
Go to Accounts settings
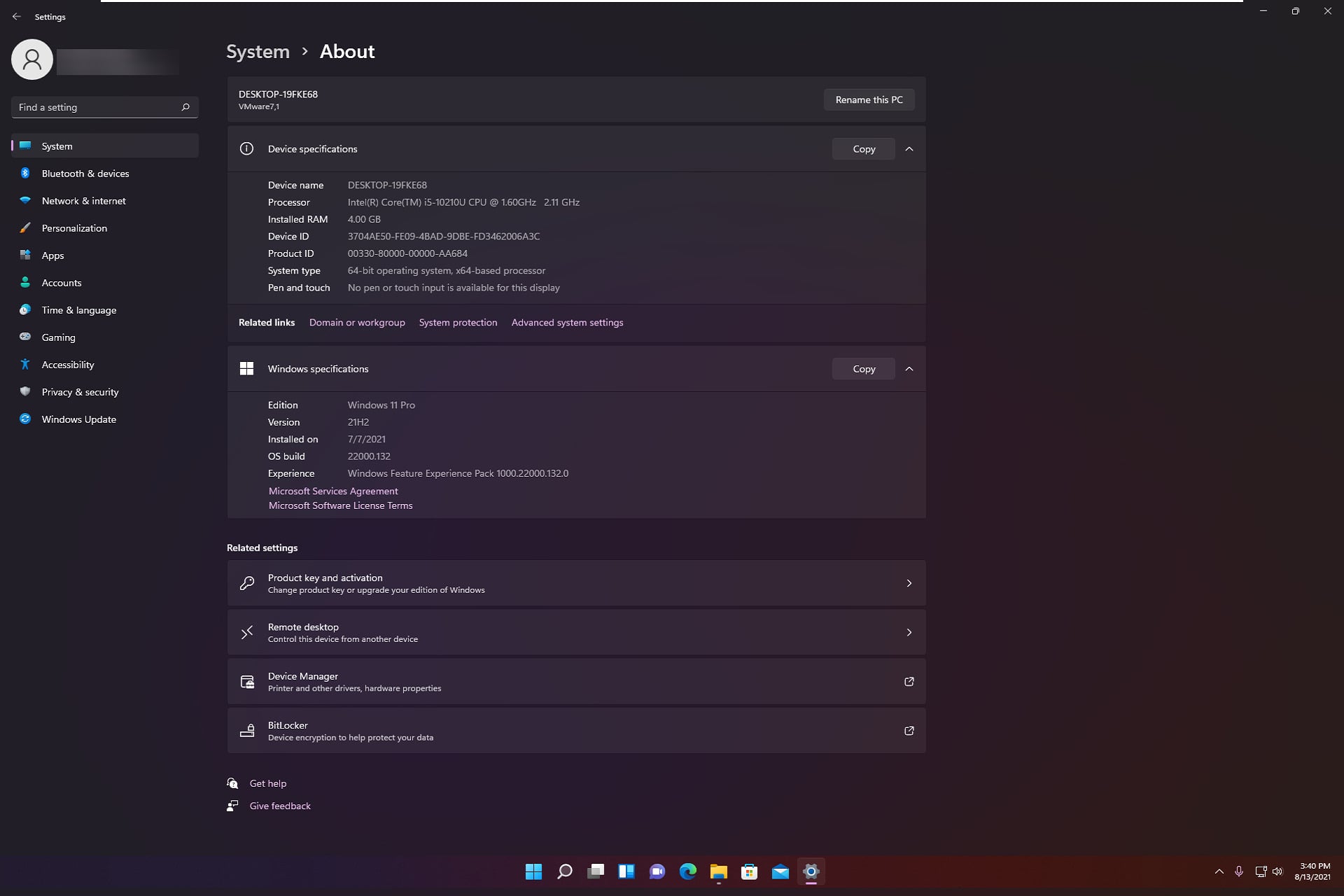[62, 282]
